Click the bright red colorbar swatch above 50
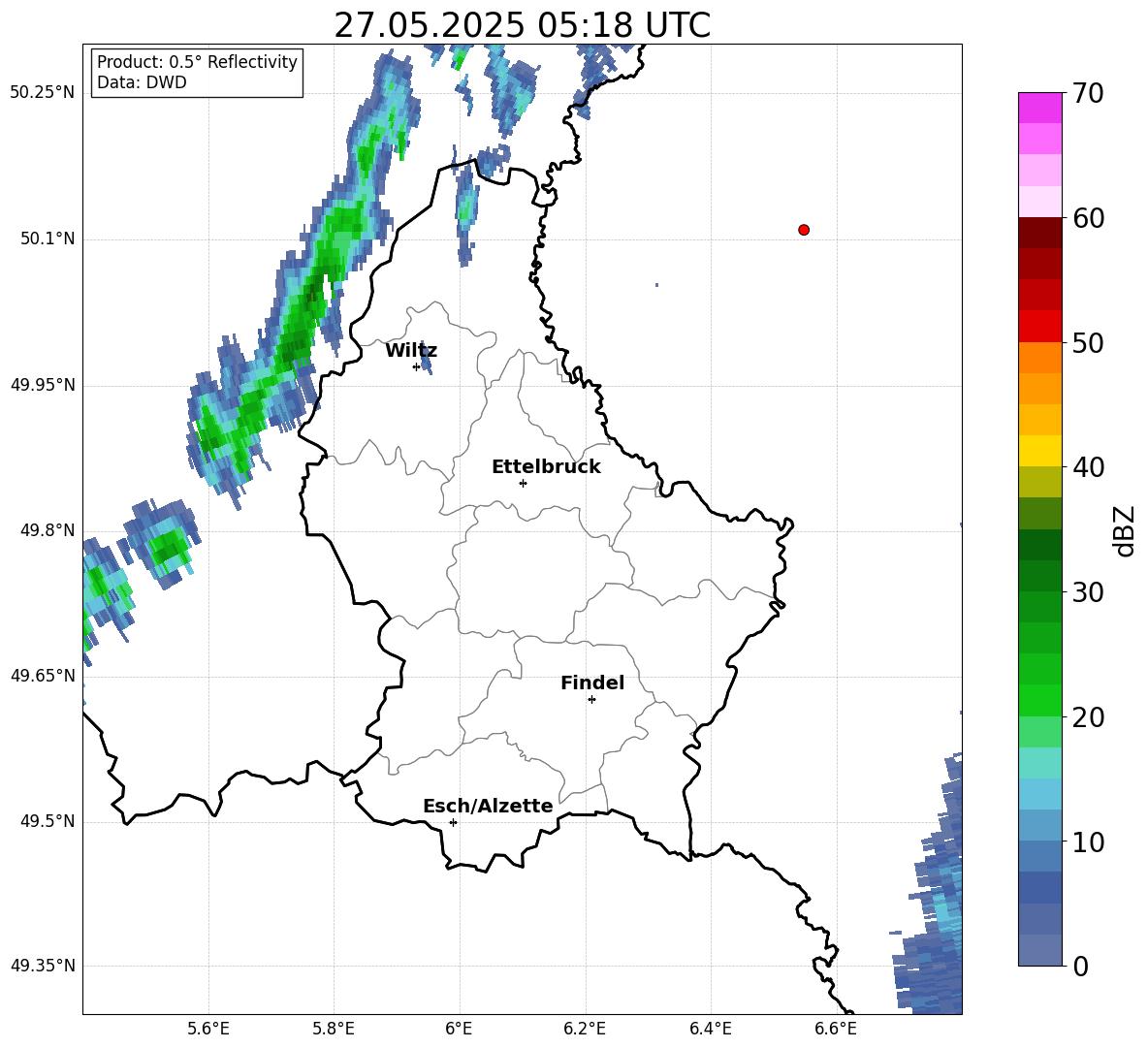This screenshot has height=1048, width=1148. click(x=1039, y=327)
